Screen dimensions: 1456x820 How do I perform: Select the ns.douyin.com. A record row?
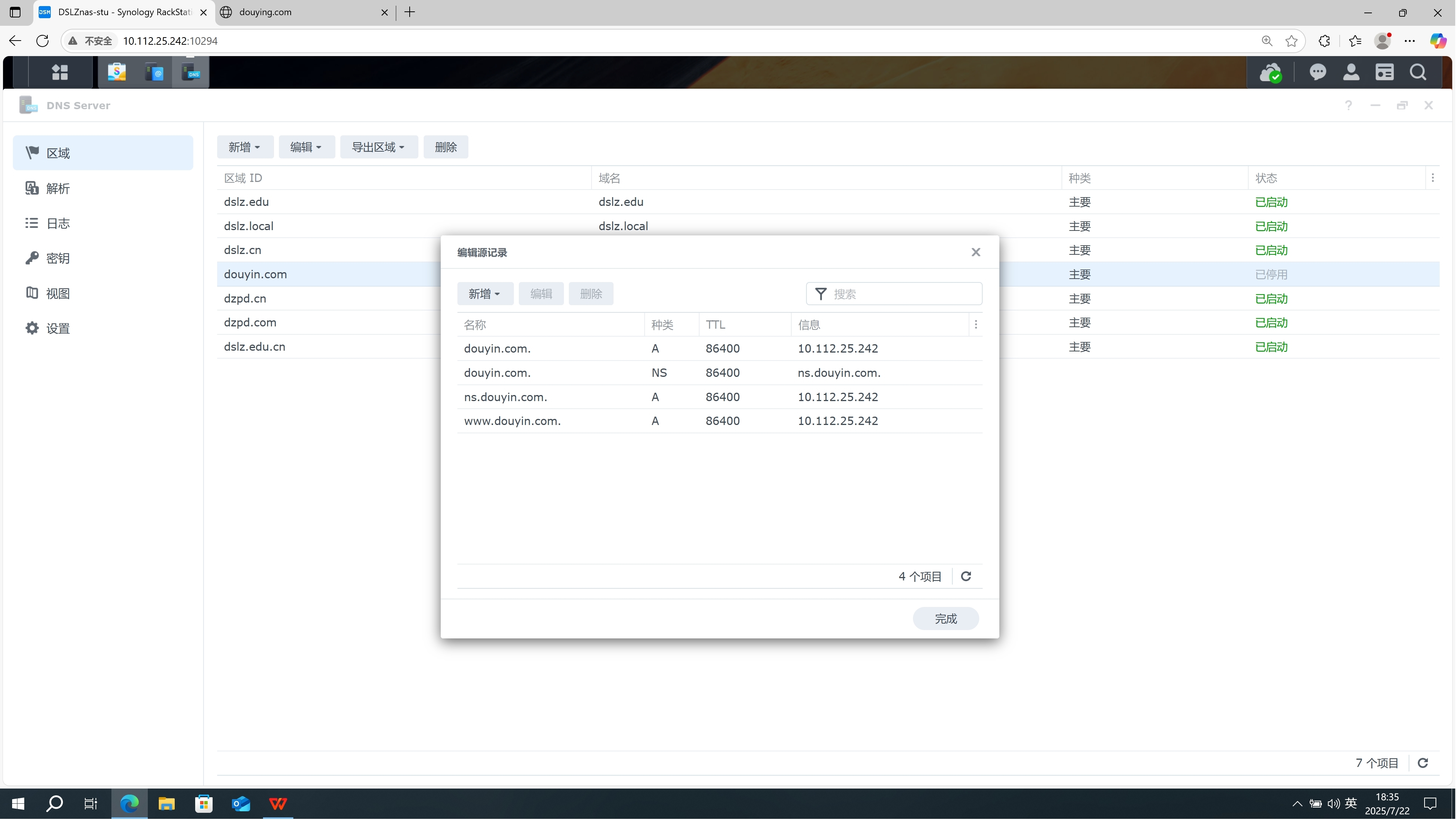(x=720, y=397)
